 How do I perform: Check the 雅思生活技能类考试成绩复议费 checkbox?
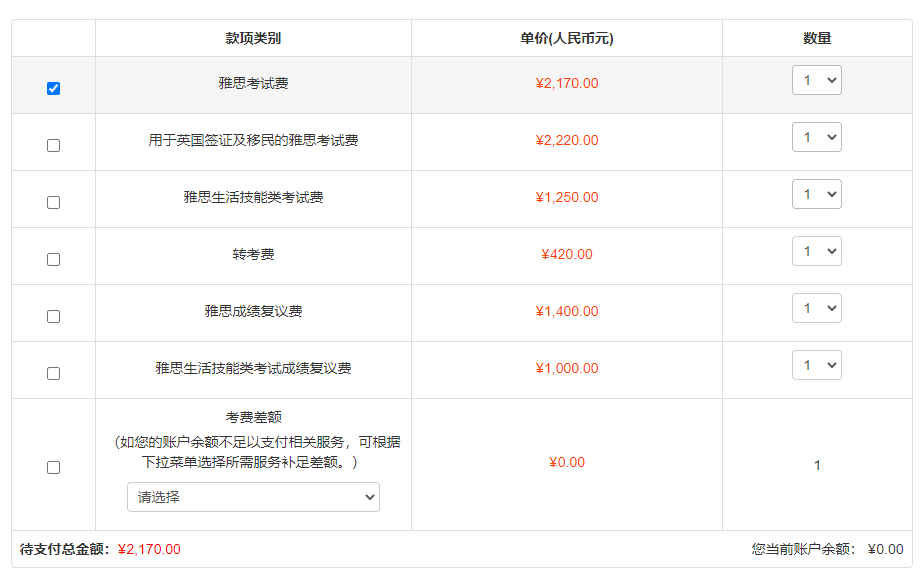pos(53,373)
